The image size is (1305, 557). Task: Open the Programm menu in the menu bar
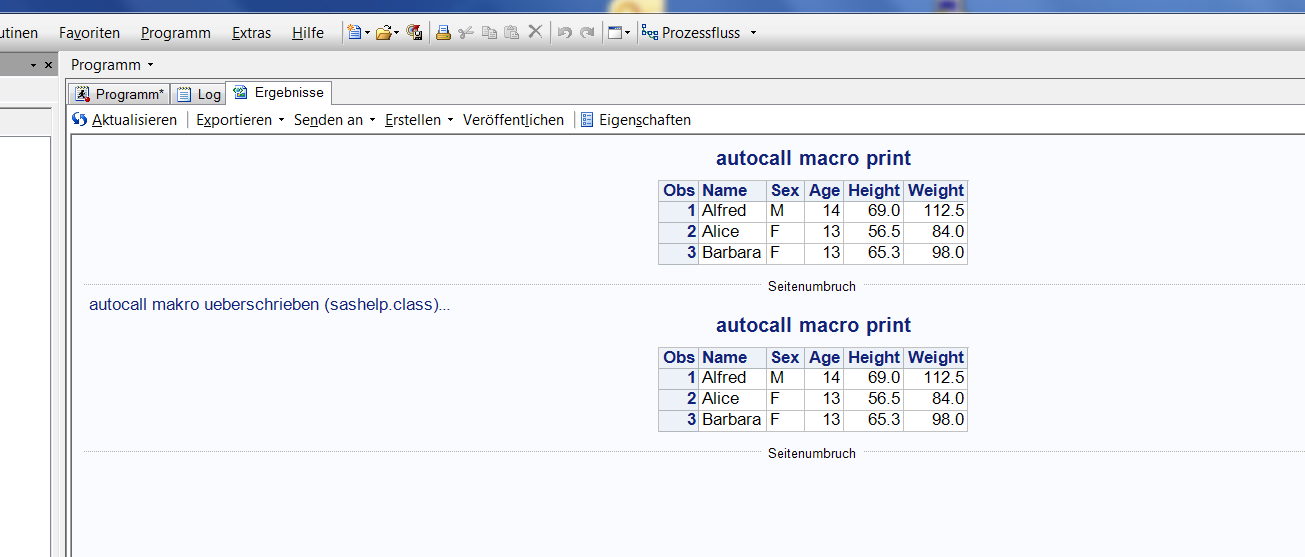pyautogui.click(x=176, y=33)
